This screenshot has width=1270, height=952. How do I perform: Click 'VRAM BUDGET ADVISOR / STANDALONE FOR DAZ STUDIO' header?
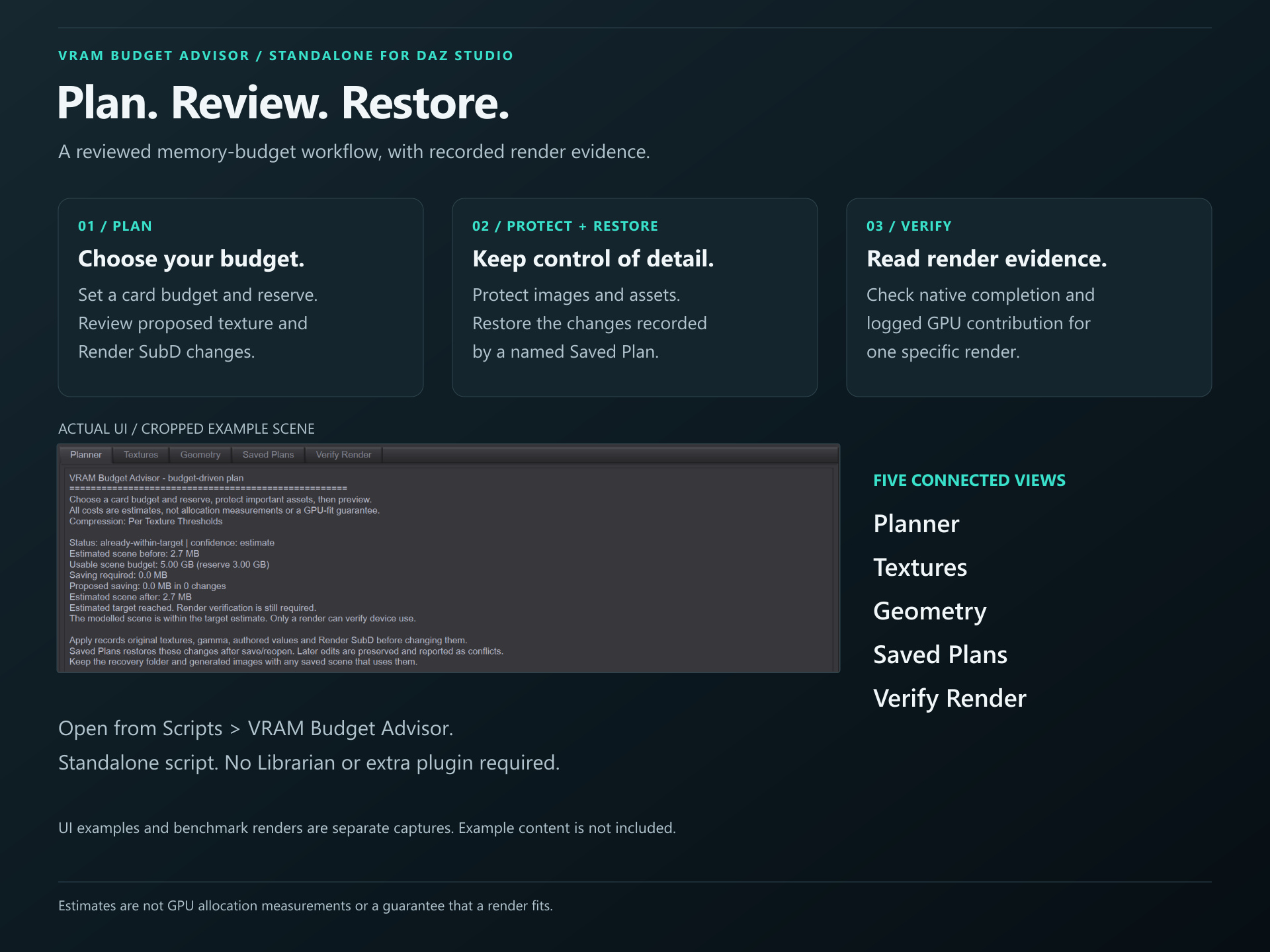(286, 56)
